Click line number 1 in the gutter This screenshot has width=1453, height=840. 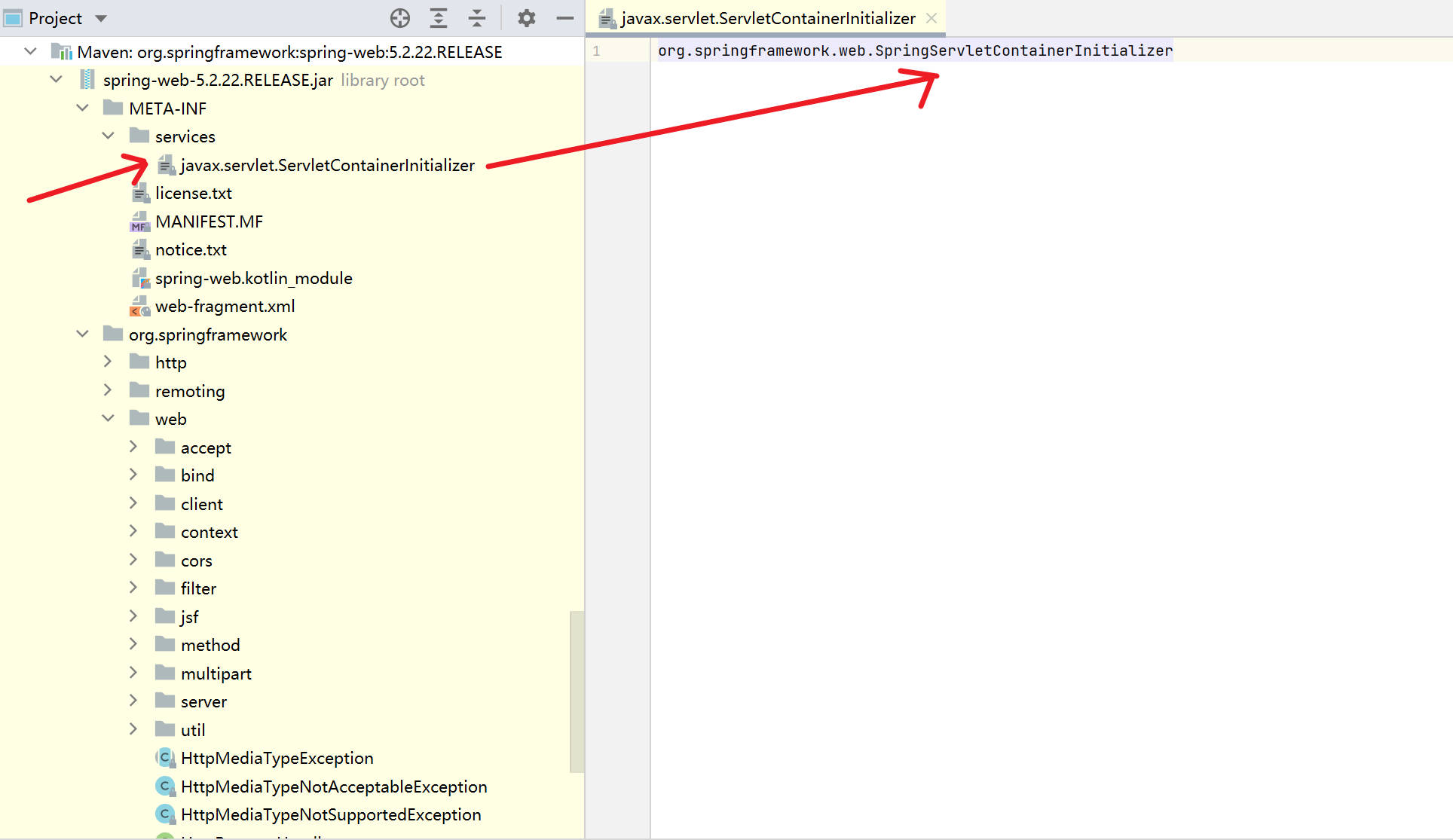(x=596, y=50)
